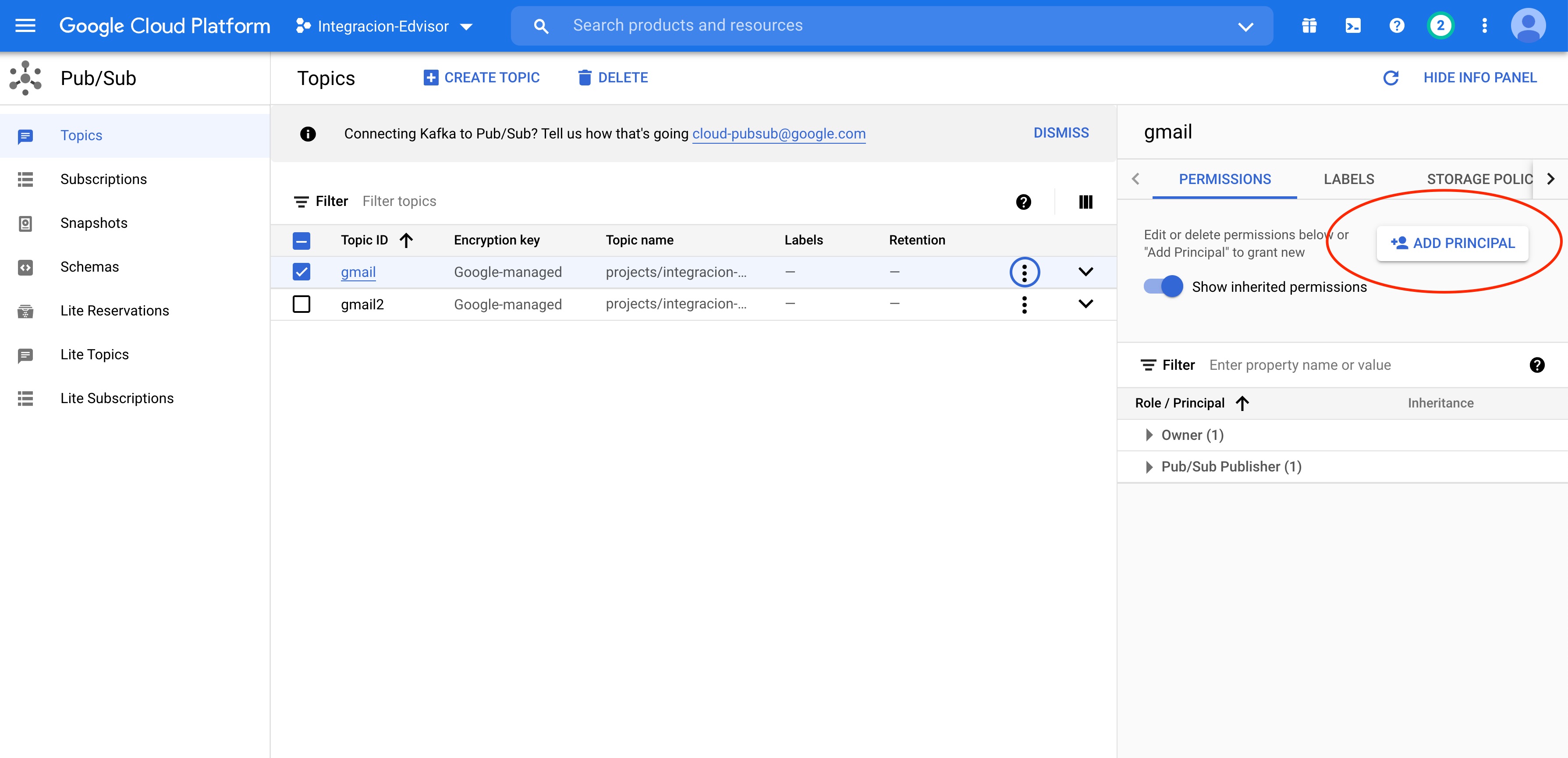
Task: Click HIDE INFO PANEL
Action: [1480, 78]
